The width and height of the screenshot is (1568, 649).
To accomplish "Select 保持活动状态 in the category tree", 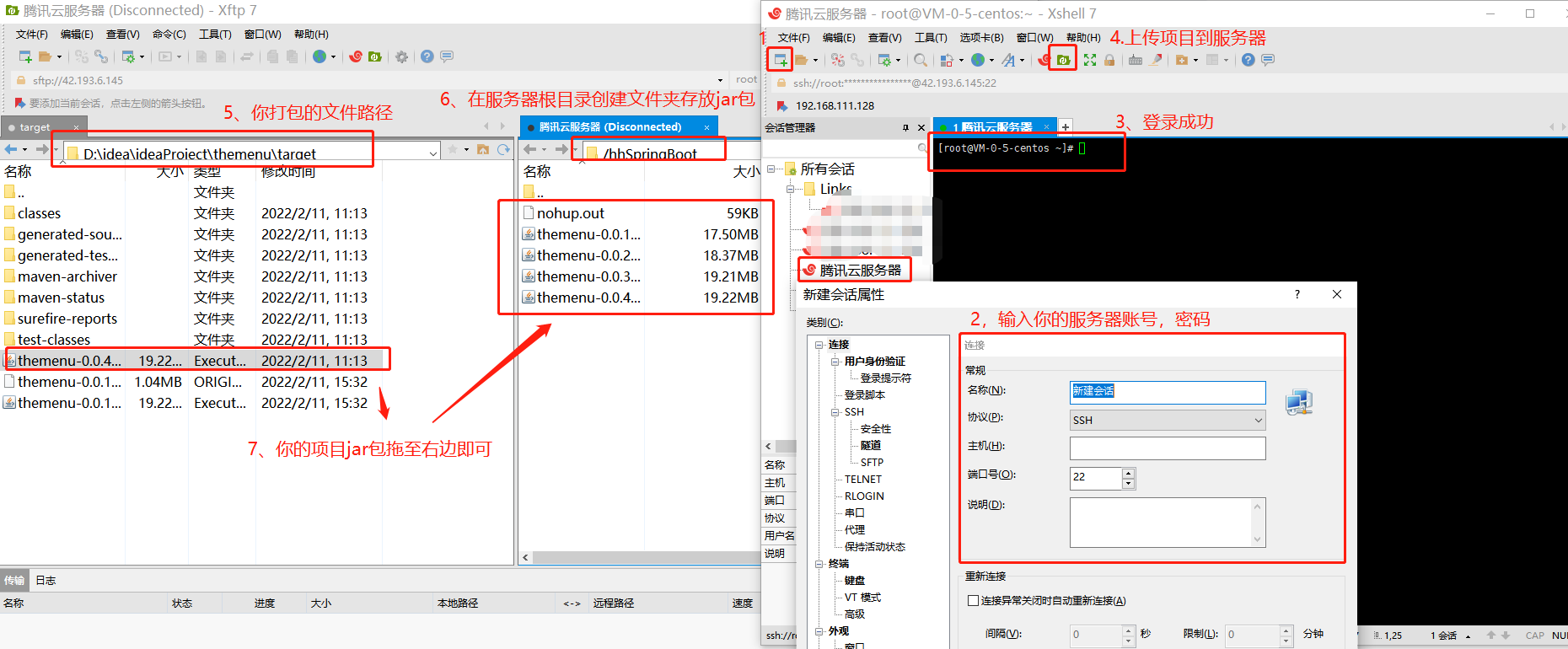I will click(x=875, y=547).
